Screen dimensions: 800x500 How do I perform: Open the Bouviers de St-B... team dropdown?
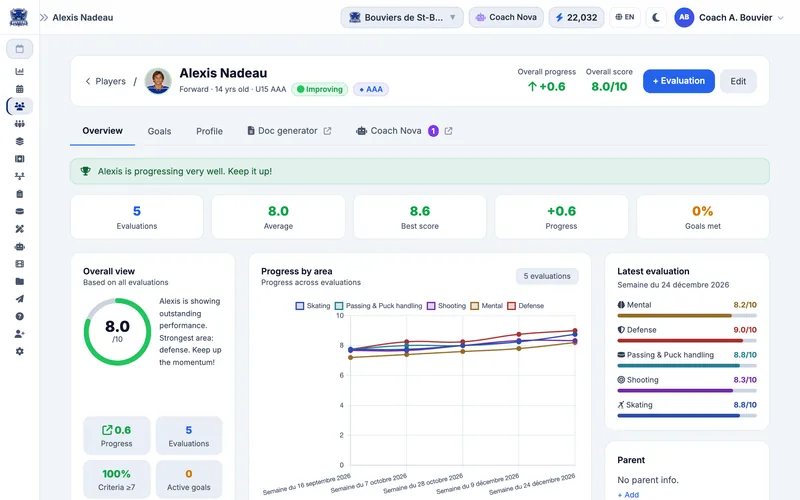[402, 17]
